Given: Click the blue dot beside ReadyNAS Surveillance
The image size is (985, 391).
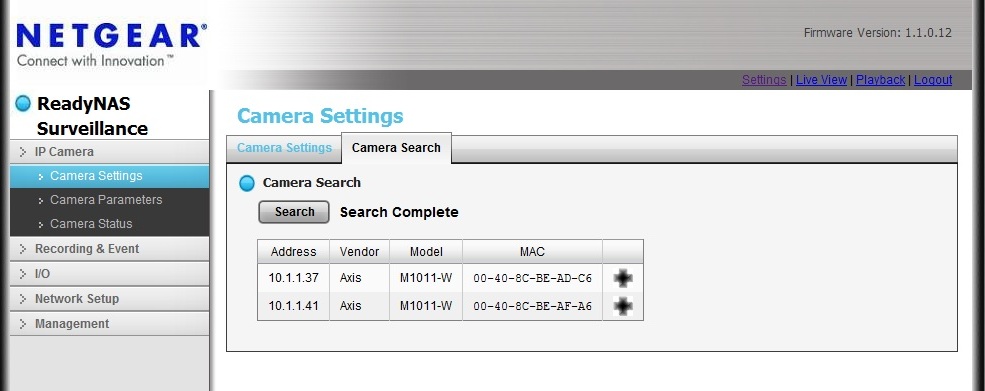Looking at the screenshot, I should pos(23,103).
